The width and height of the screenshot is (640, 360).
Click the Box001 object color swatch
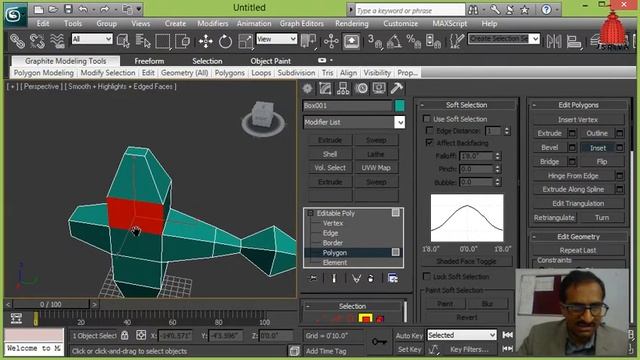(400, 106)
